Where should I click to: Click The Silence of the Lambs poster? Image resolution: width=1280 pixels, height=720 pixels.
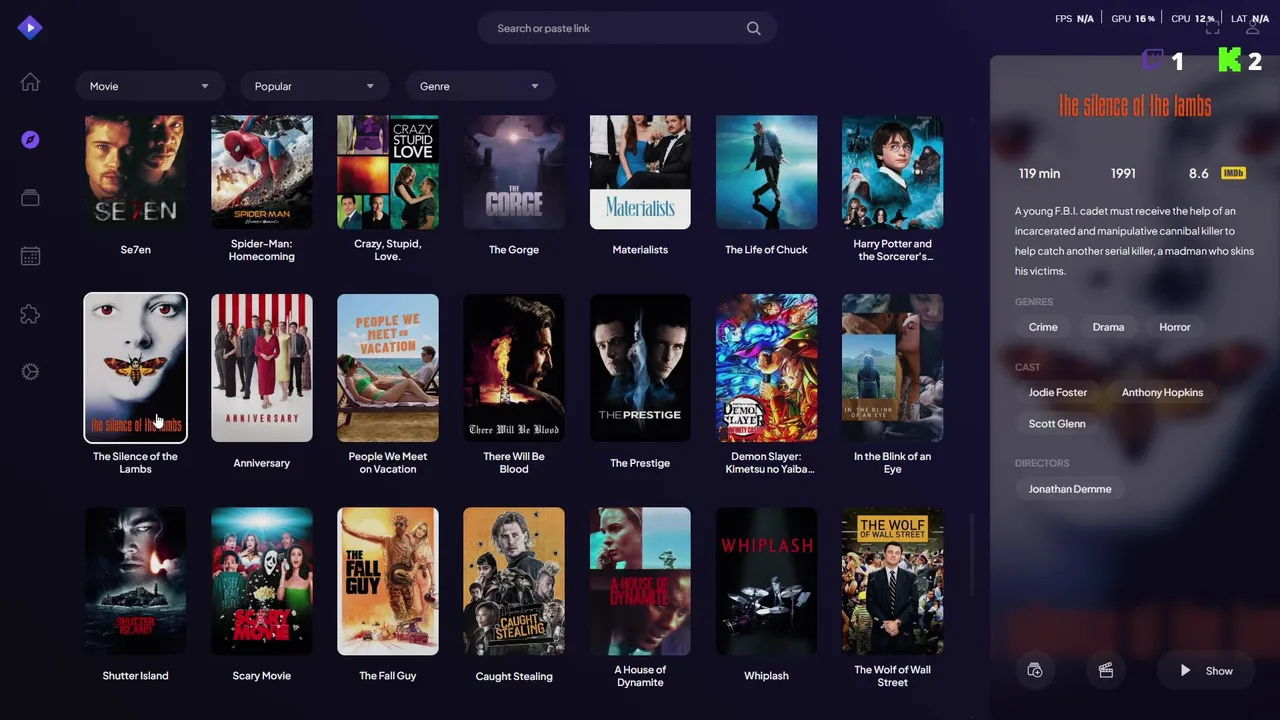pyautogui.click(x=135, y=368)
